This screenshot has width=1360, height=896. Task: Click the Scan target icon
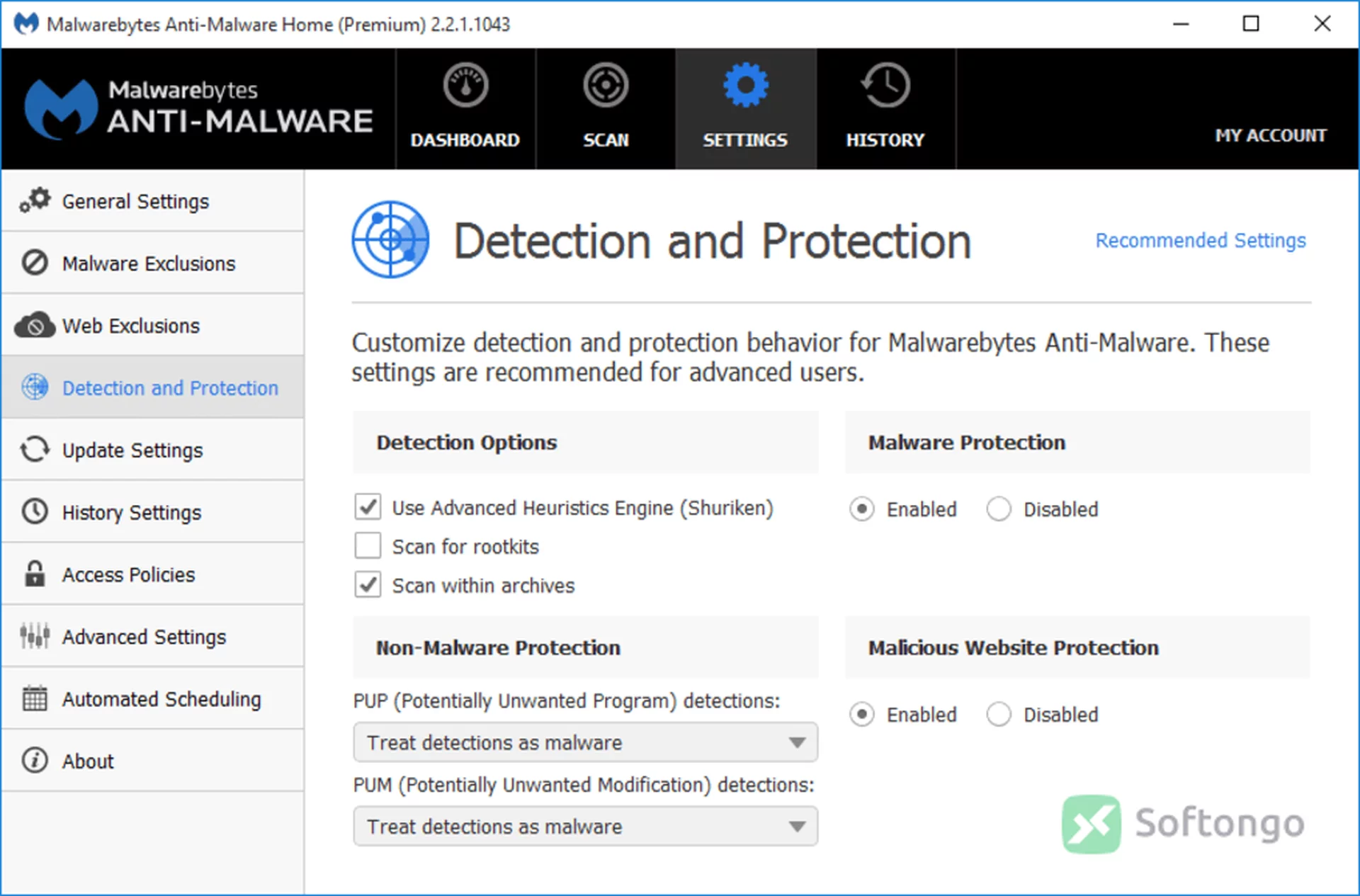pos(606,86)
